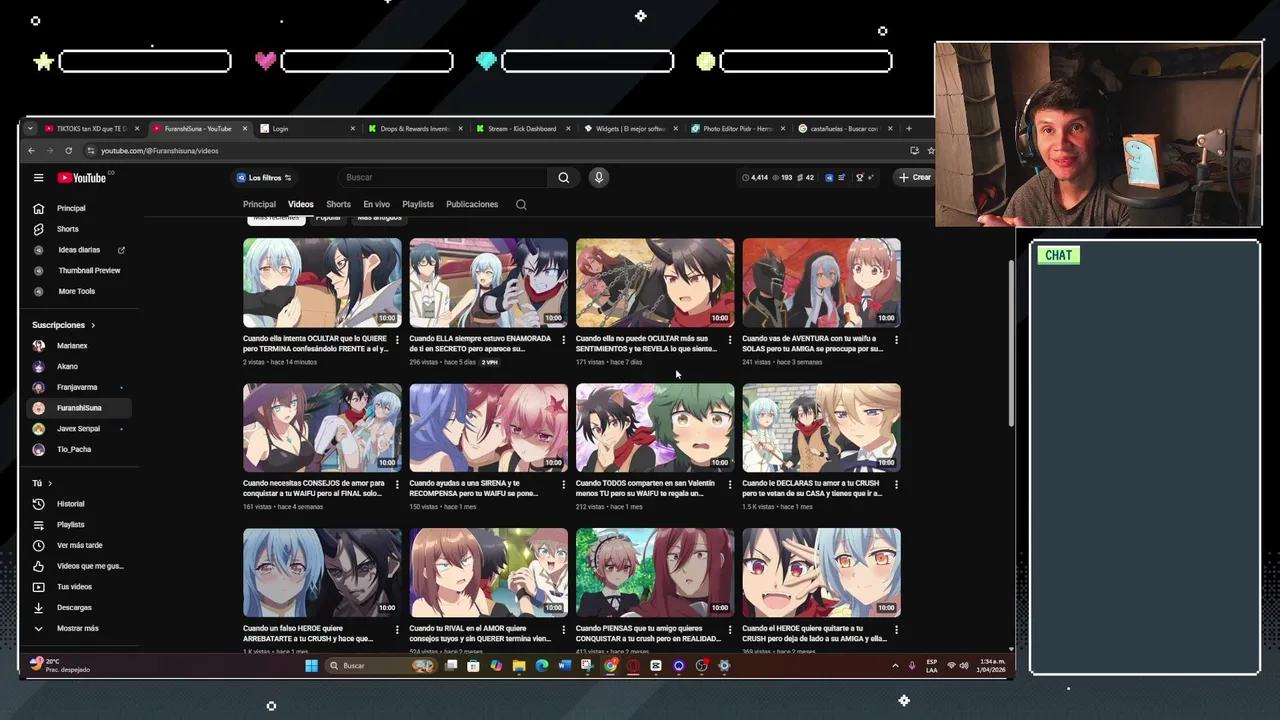Open the Windows Start menu

[x=311, y=666]
